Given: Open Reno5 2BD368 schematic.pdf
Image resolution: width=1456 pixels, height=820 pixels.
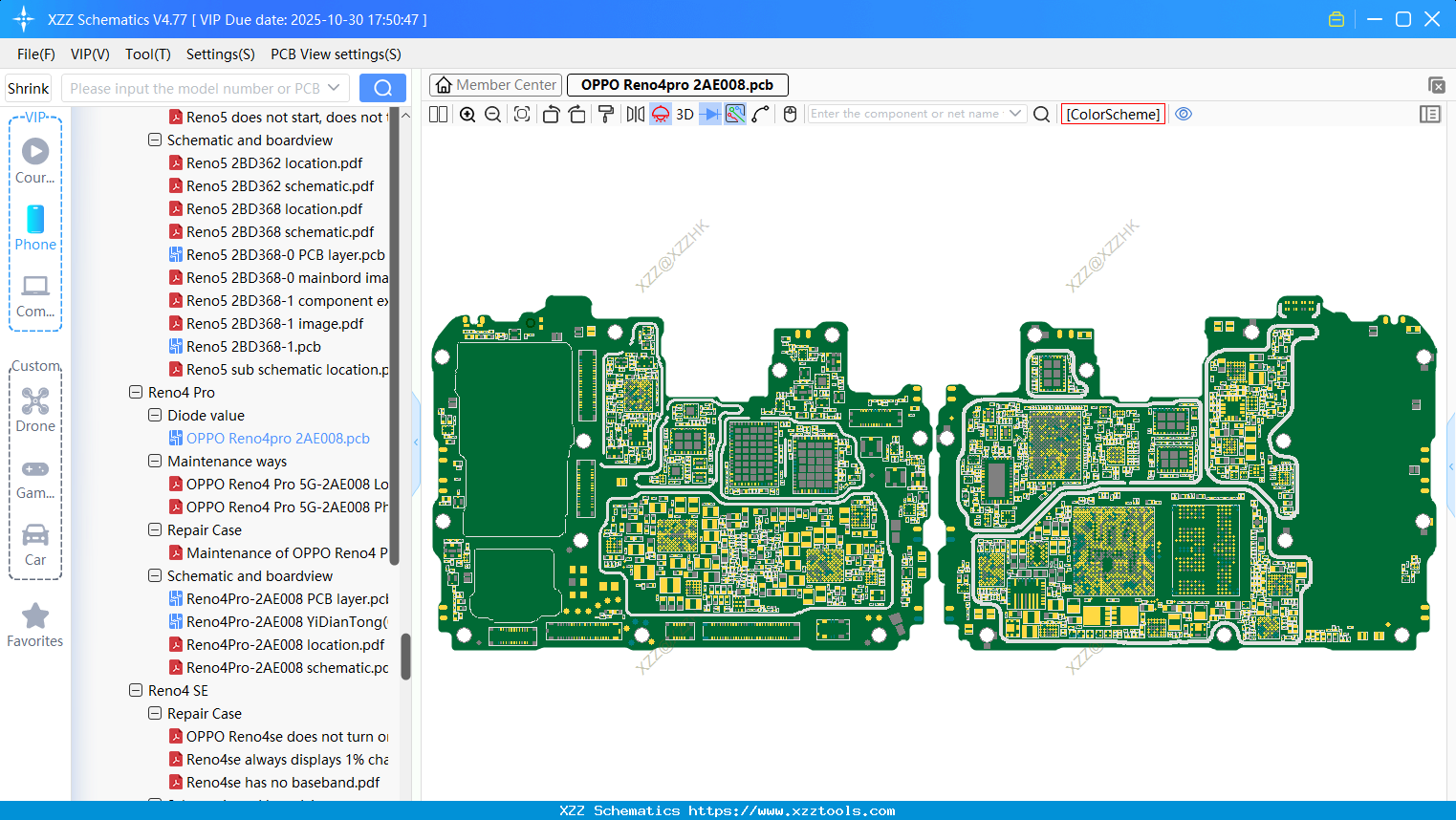Looking at the screenshot, I should pos(280,232).
